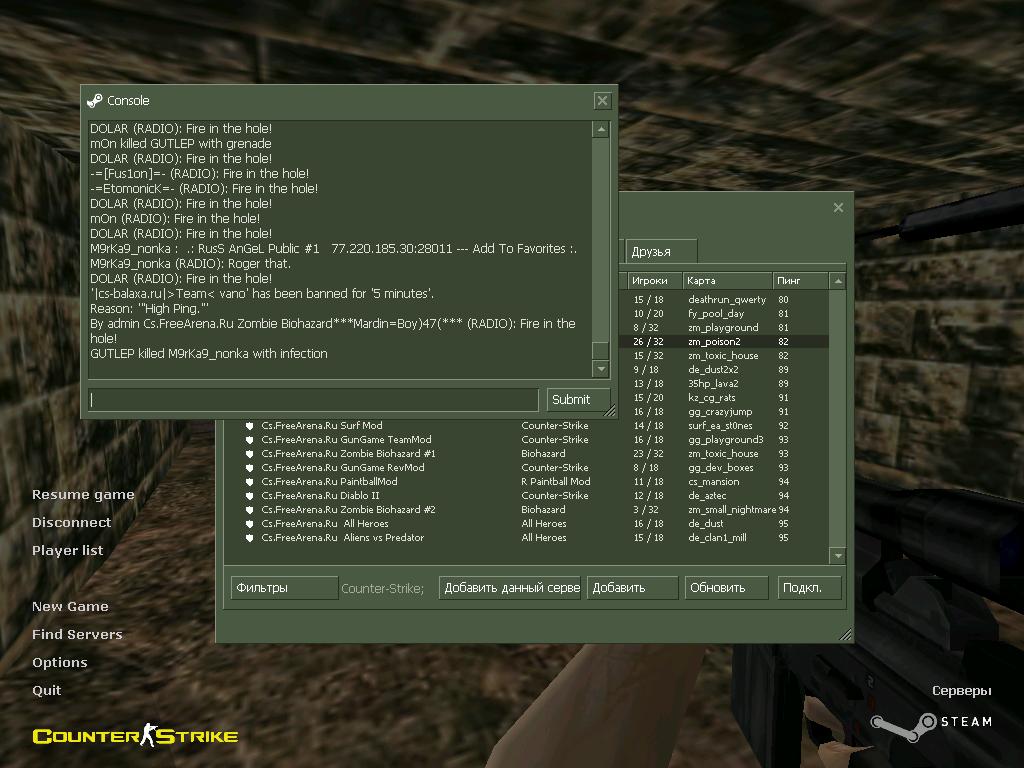Select the zm_playground map row
Screen dimensions: 1024x768
[x=724, y=328]
